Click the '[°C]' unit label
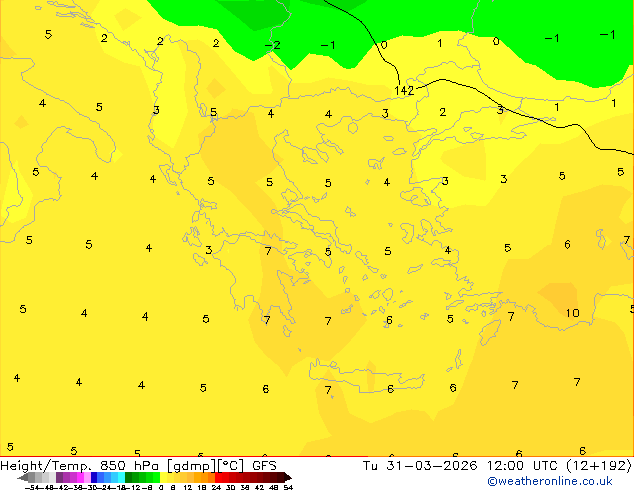 [231, 466]
